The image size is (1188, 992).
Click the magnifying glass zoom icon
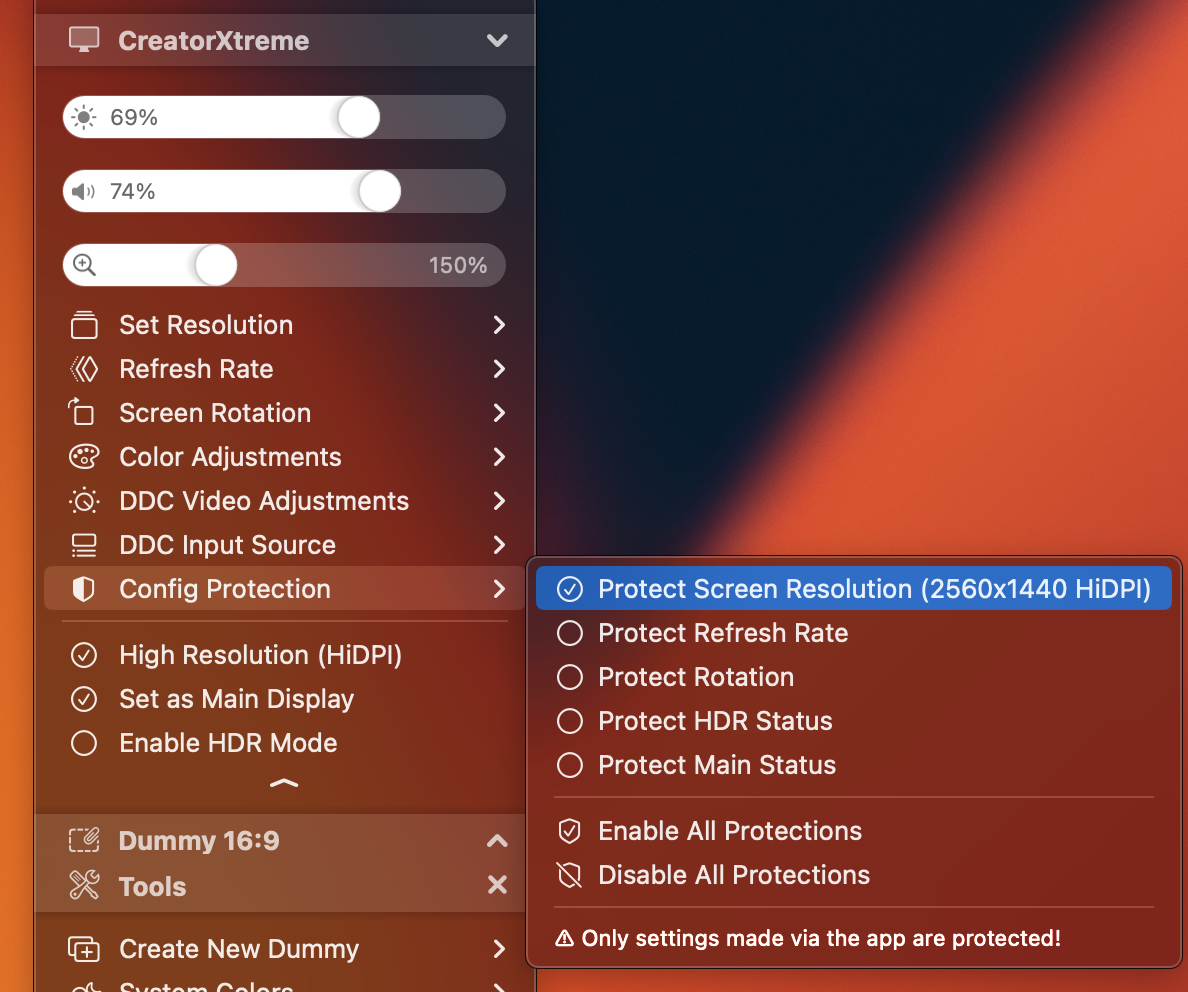[x=84, y=264]
